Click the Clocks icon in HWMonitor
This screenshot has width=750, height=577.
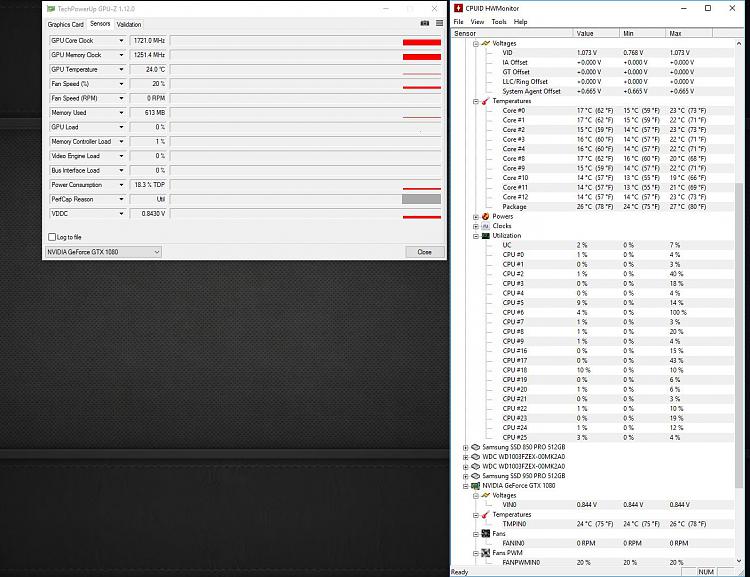click(485, 226)
